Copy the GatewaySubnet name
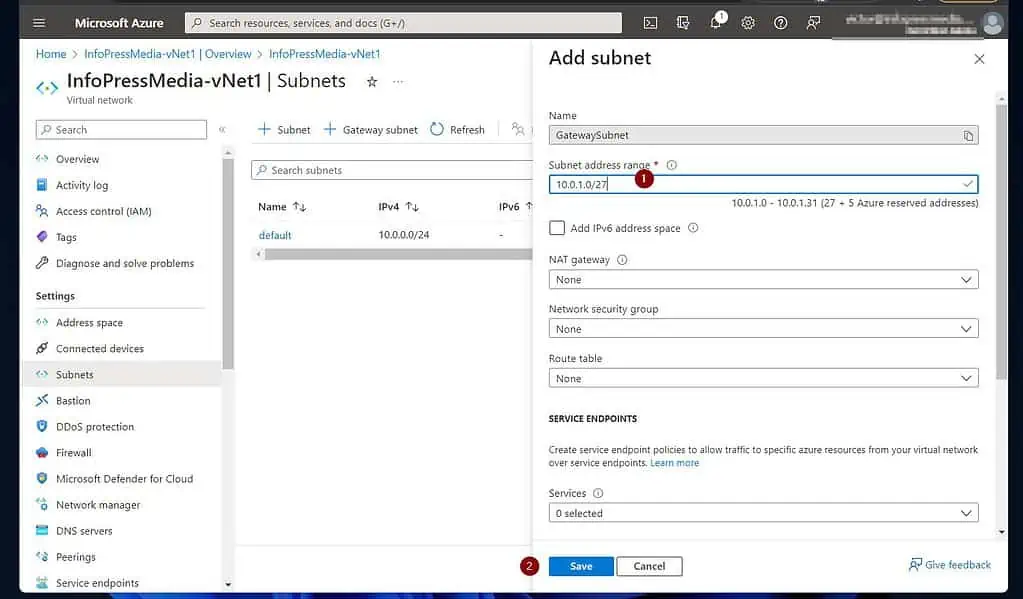The image size is (1023, 599). click(x=966, y=134)
